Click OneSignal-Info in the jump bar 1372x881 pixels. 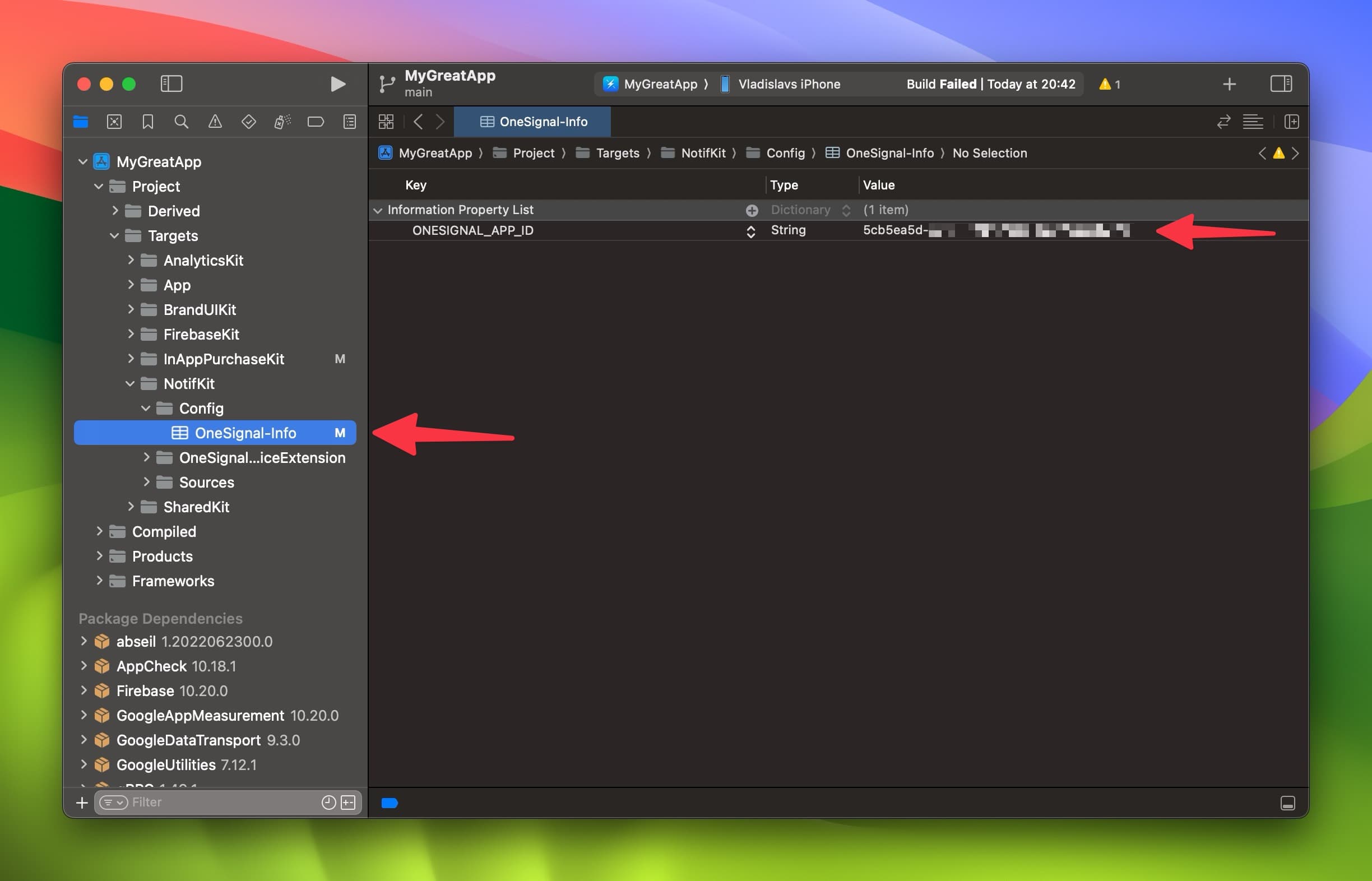coord(879,153)
